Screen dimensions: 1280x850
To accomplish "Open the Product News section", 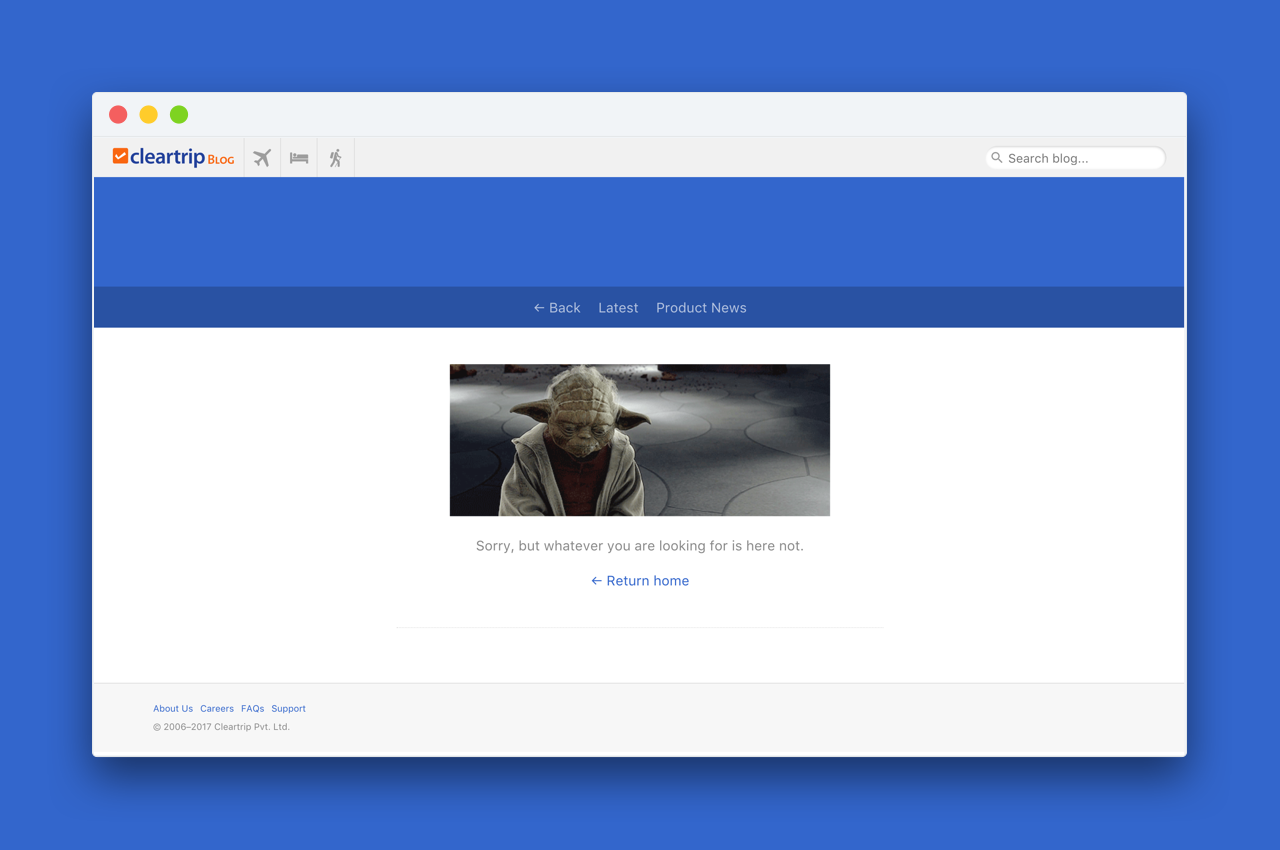I will (x=701, y=308).
